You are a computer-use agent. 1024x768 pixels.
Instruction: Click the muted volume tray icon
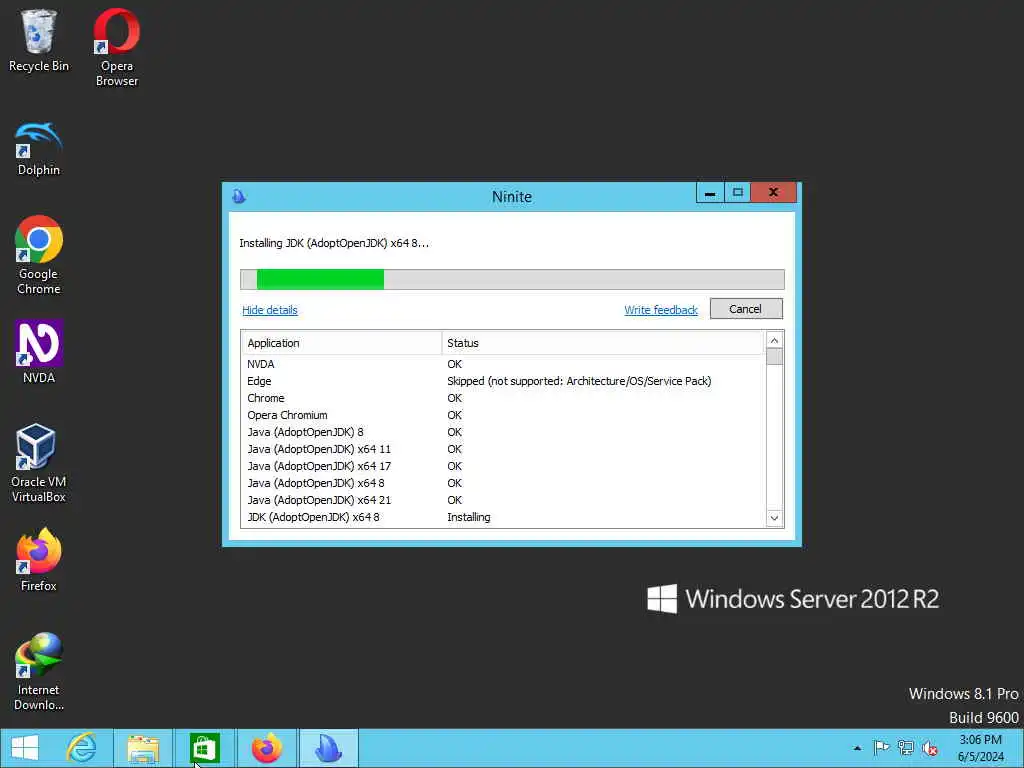(x=930, y=748)
